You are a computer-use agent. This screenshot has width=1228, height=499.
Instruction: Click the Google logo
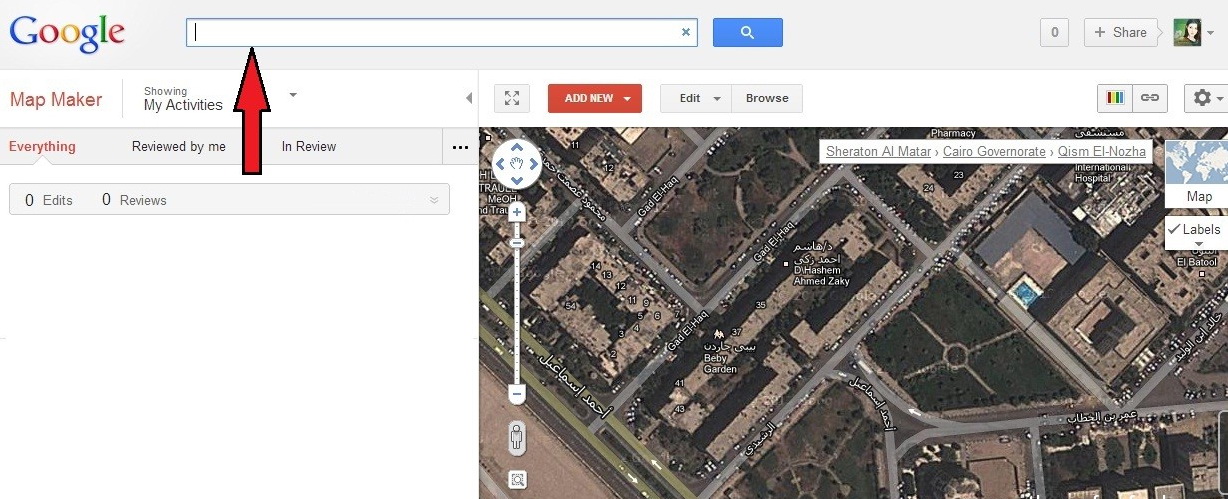(68, 33)
